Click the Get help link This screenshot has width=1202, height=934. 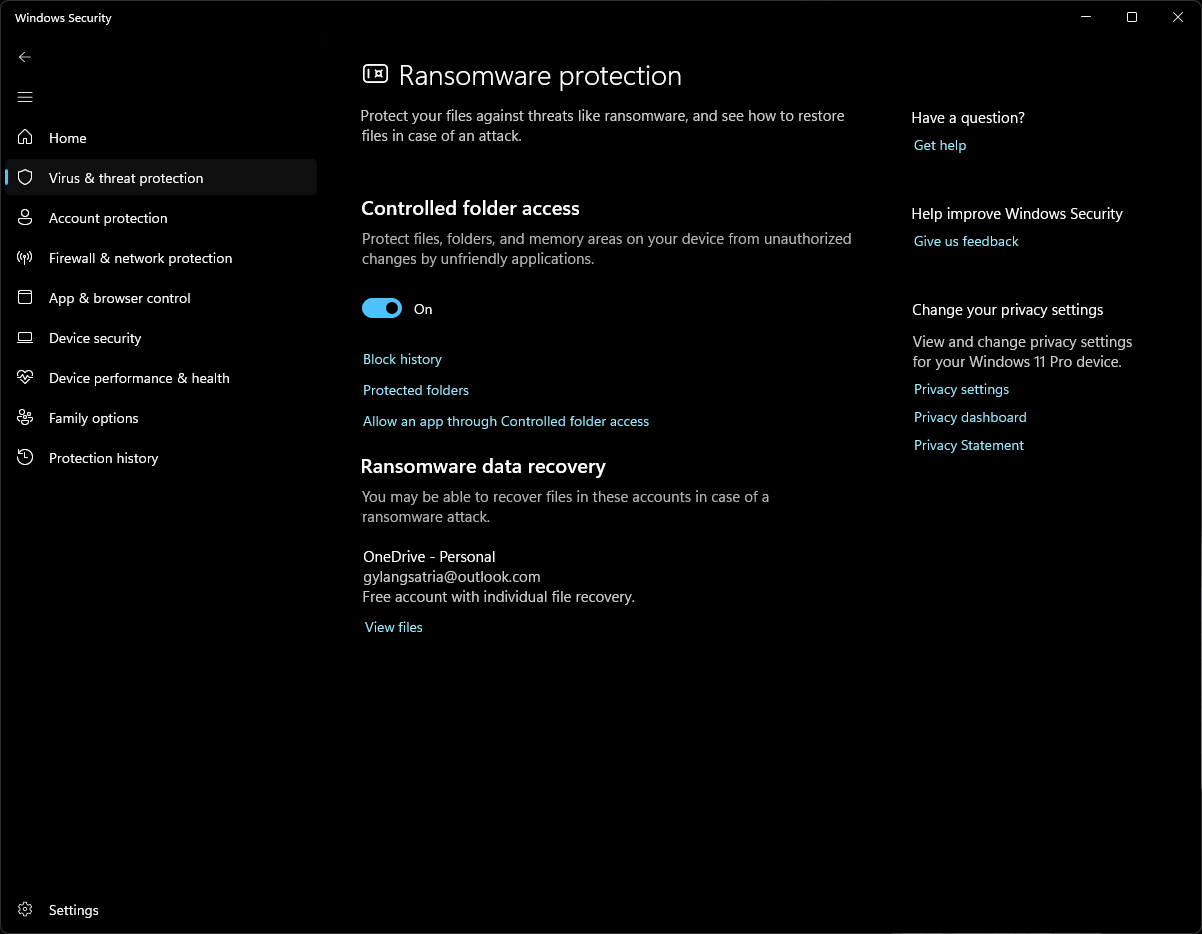(x=940, y=145)
